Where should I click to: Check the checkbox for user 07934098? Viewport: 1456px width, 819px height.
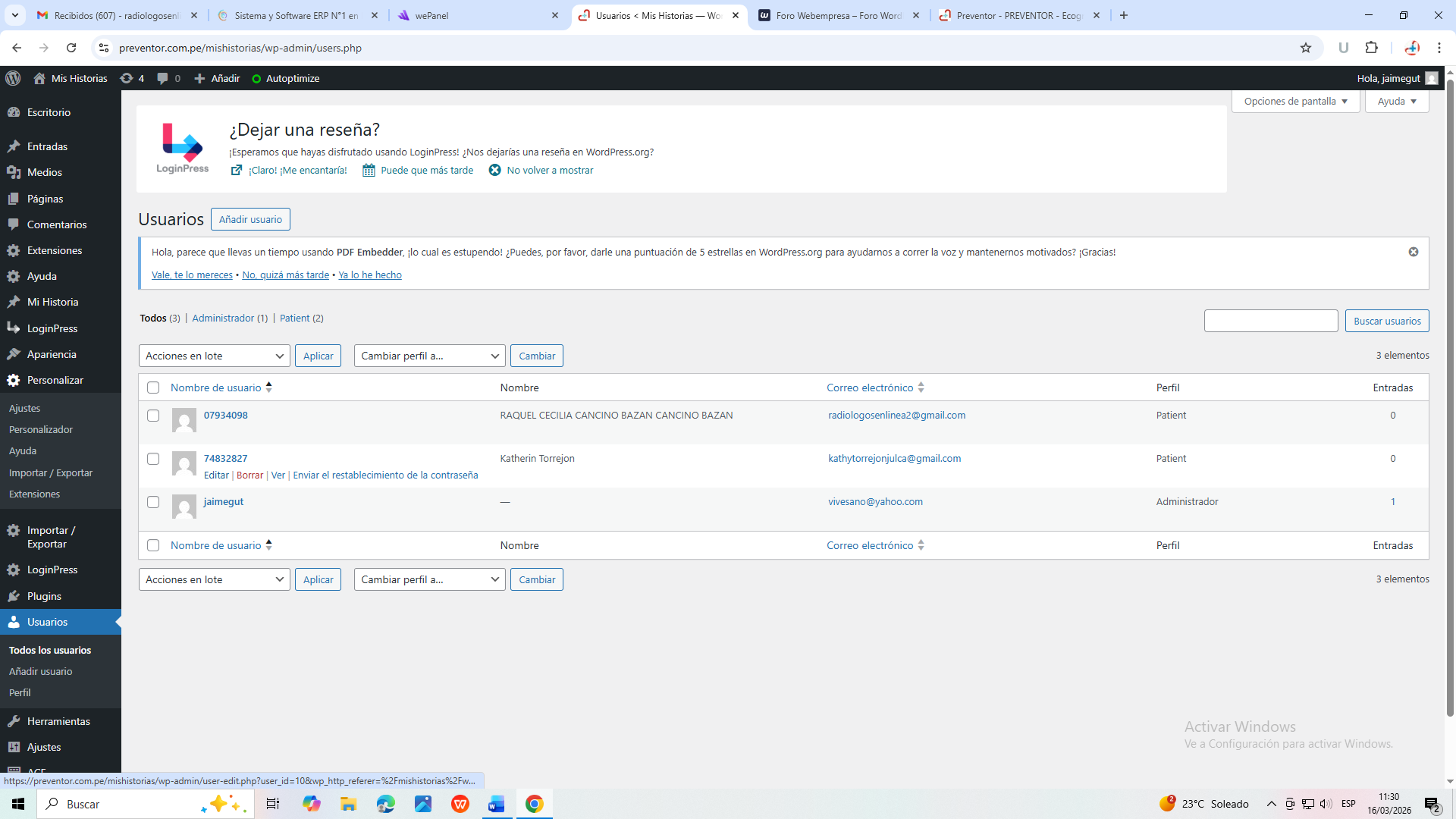click(153, 416)
